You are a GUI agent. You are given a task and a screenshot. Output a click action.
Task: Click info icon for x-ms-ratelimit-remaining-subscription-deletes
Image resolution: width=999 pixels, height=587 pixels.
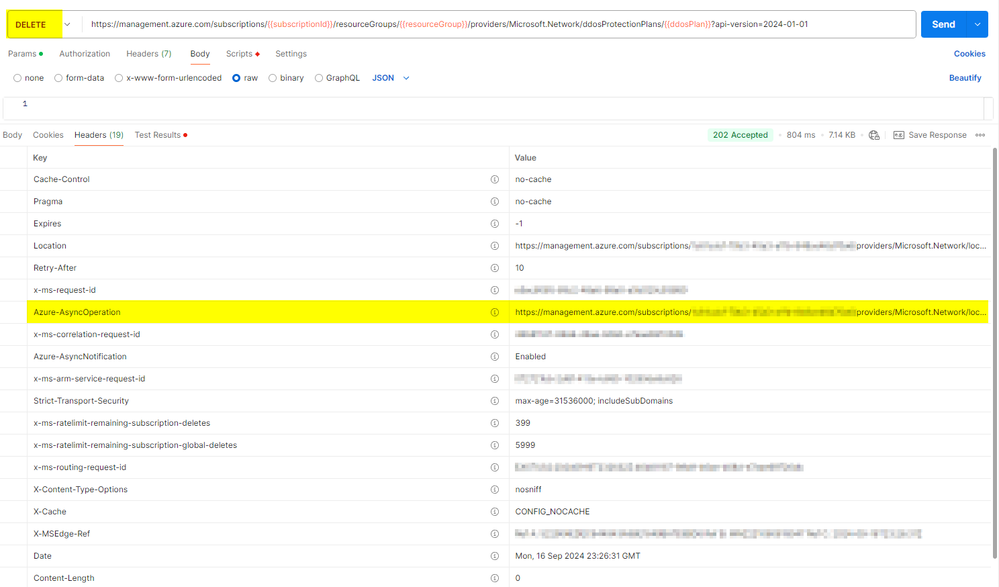494,423
